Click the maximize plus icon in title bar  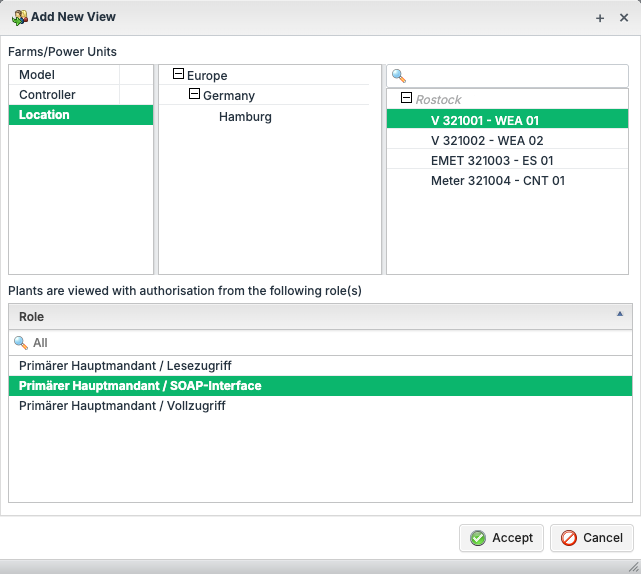[x=600, y=18]
